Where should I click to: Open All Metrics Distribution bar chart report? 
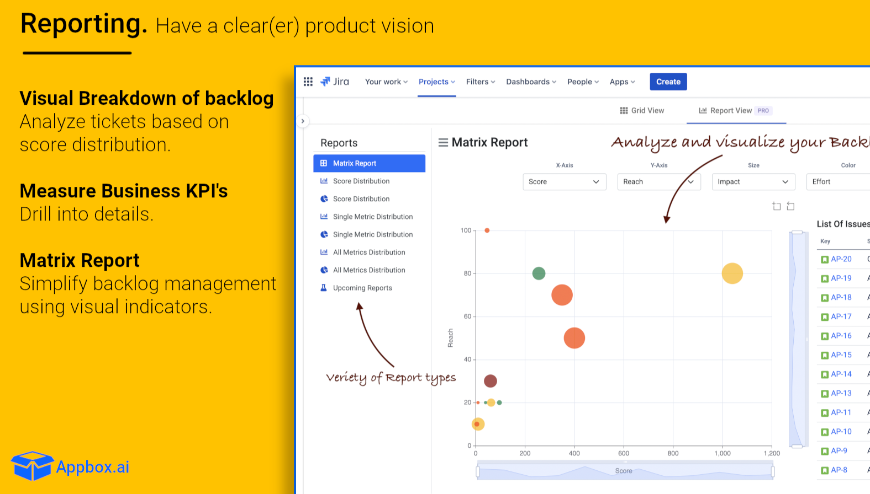(369, 252)
